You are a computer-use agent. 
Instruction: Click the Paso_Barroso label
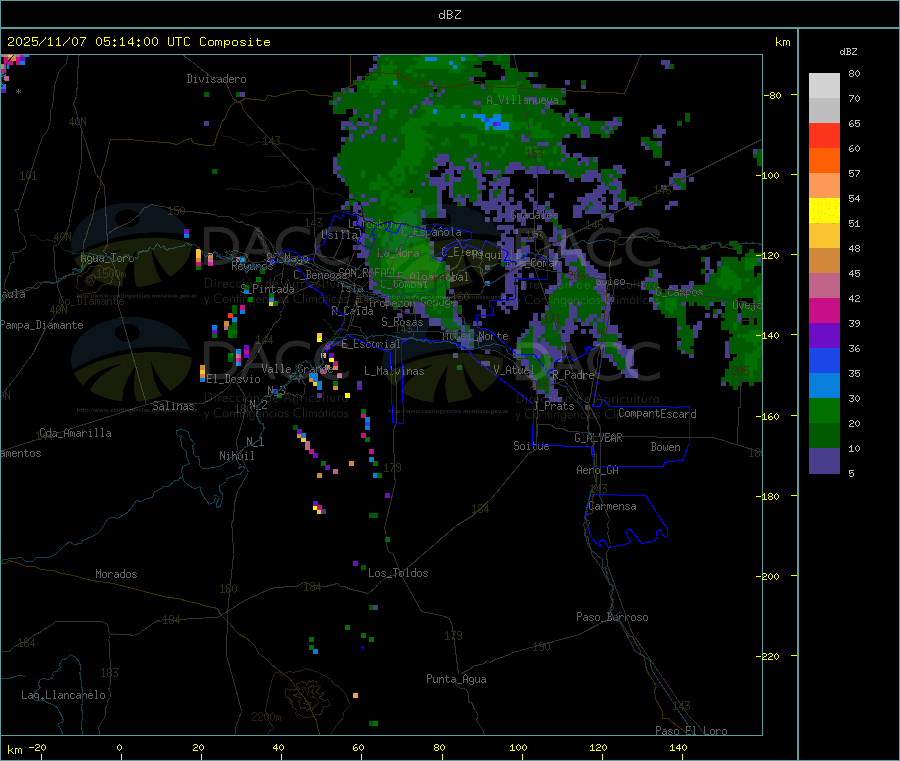point(612,617)
